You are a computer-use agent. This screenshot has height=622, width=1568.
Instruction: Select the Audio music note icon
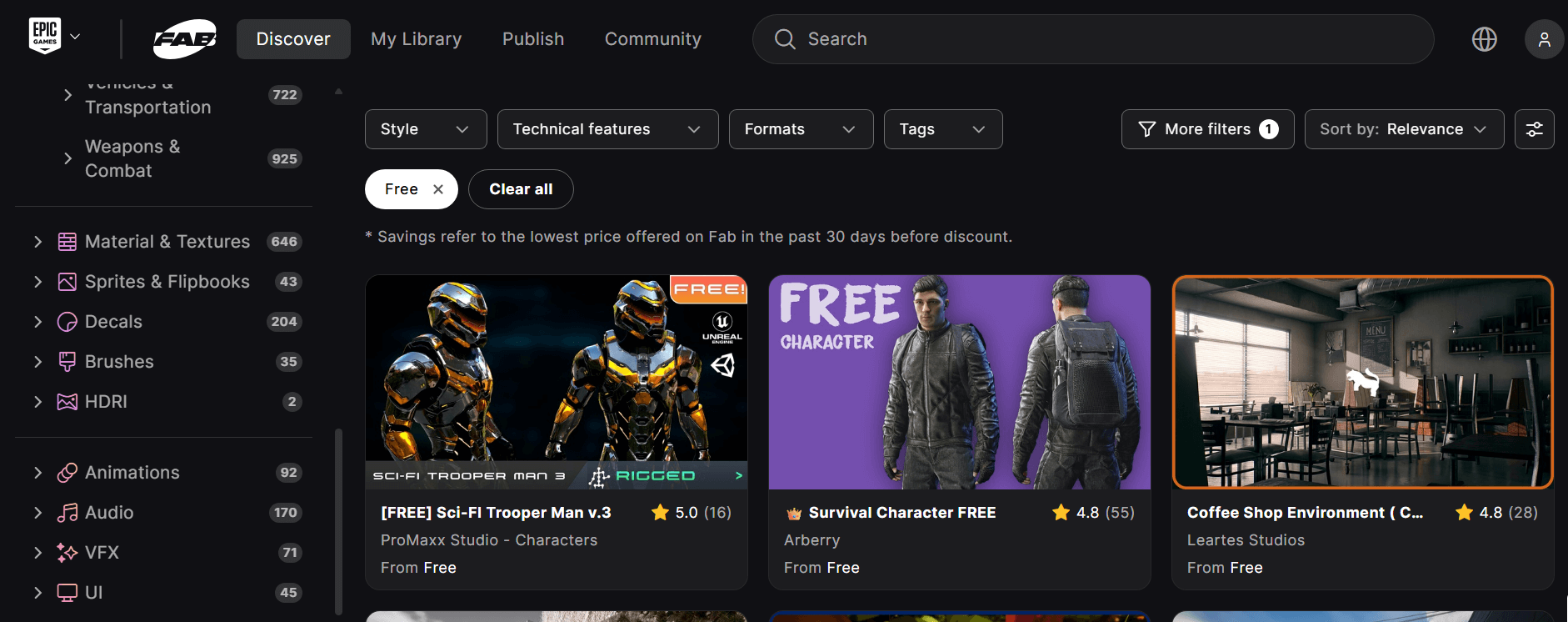[x=67, y=513]
